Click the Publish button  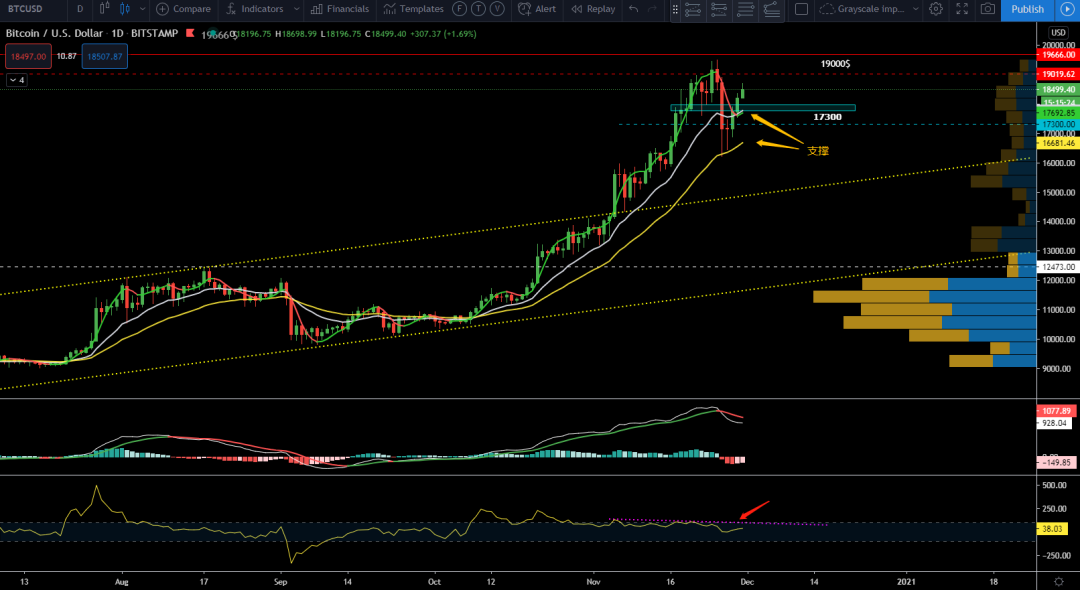point(1027,9)
